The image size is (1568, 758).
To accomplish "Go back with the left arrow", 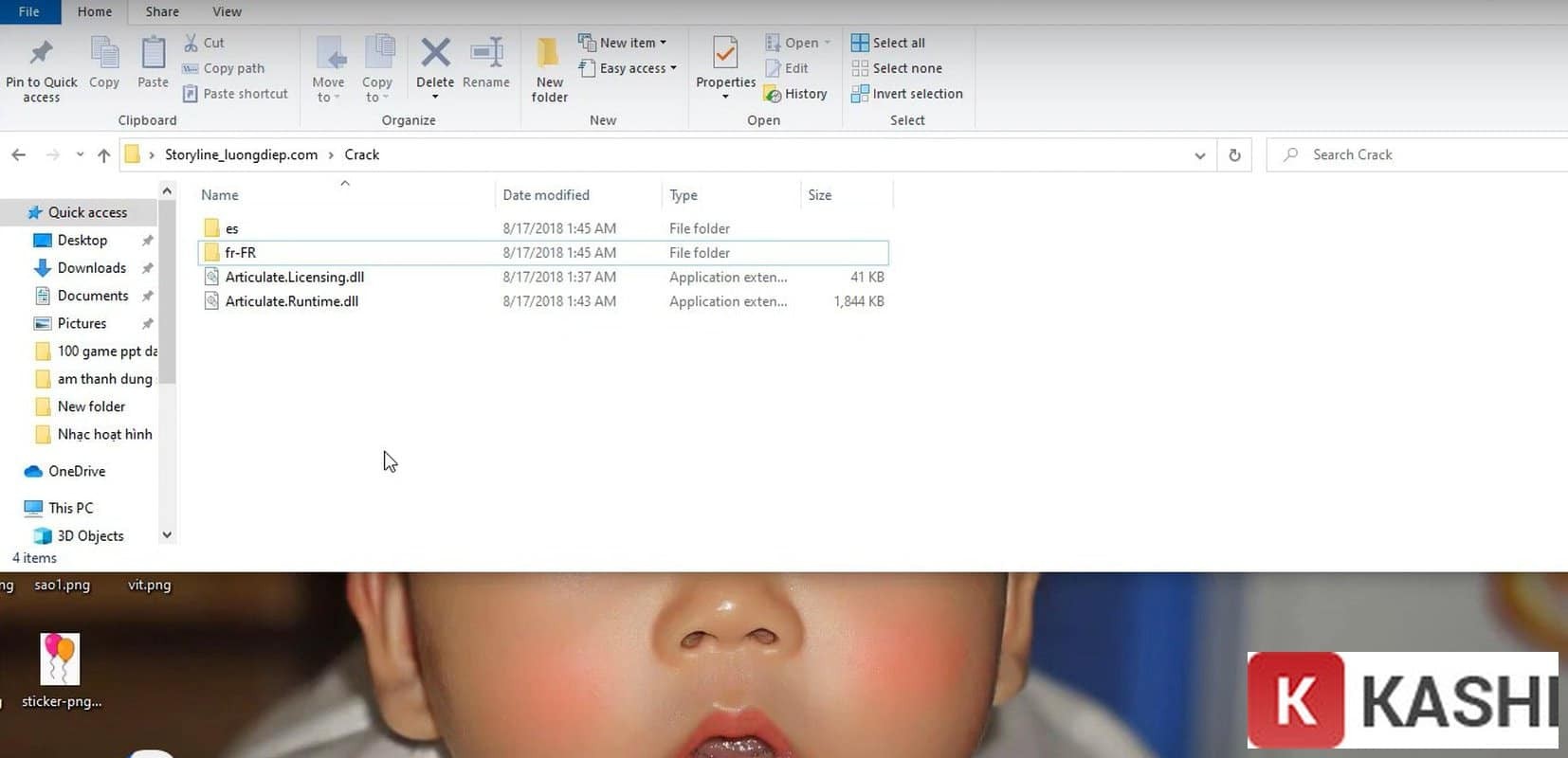I will tap(19, 154).
